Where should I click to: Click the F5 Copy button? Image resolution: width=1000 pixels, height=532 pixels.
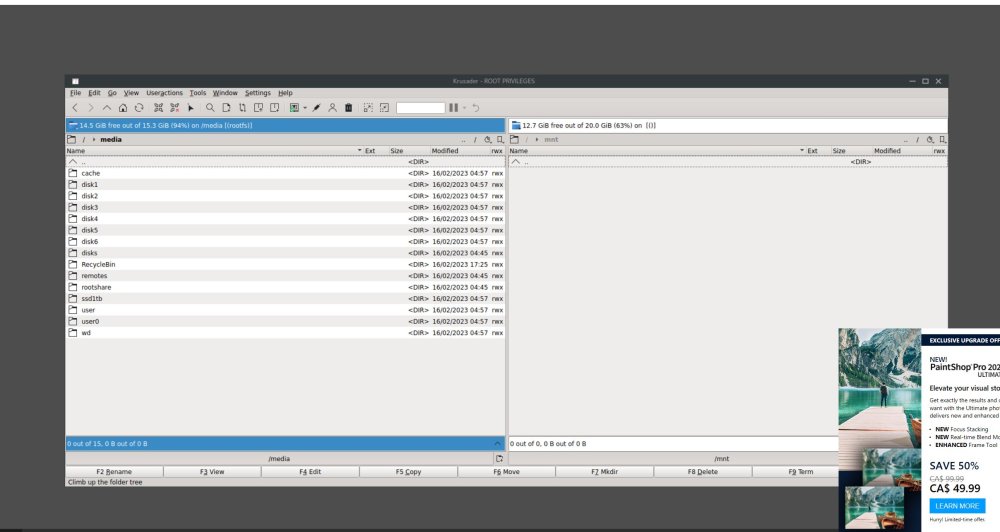coord(408,471)
